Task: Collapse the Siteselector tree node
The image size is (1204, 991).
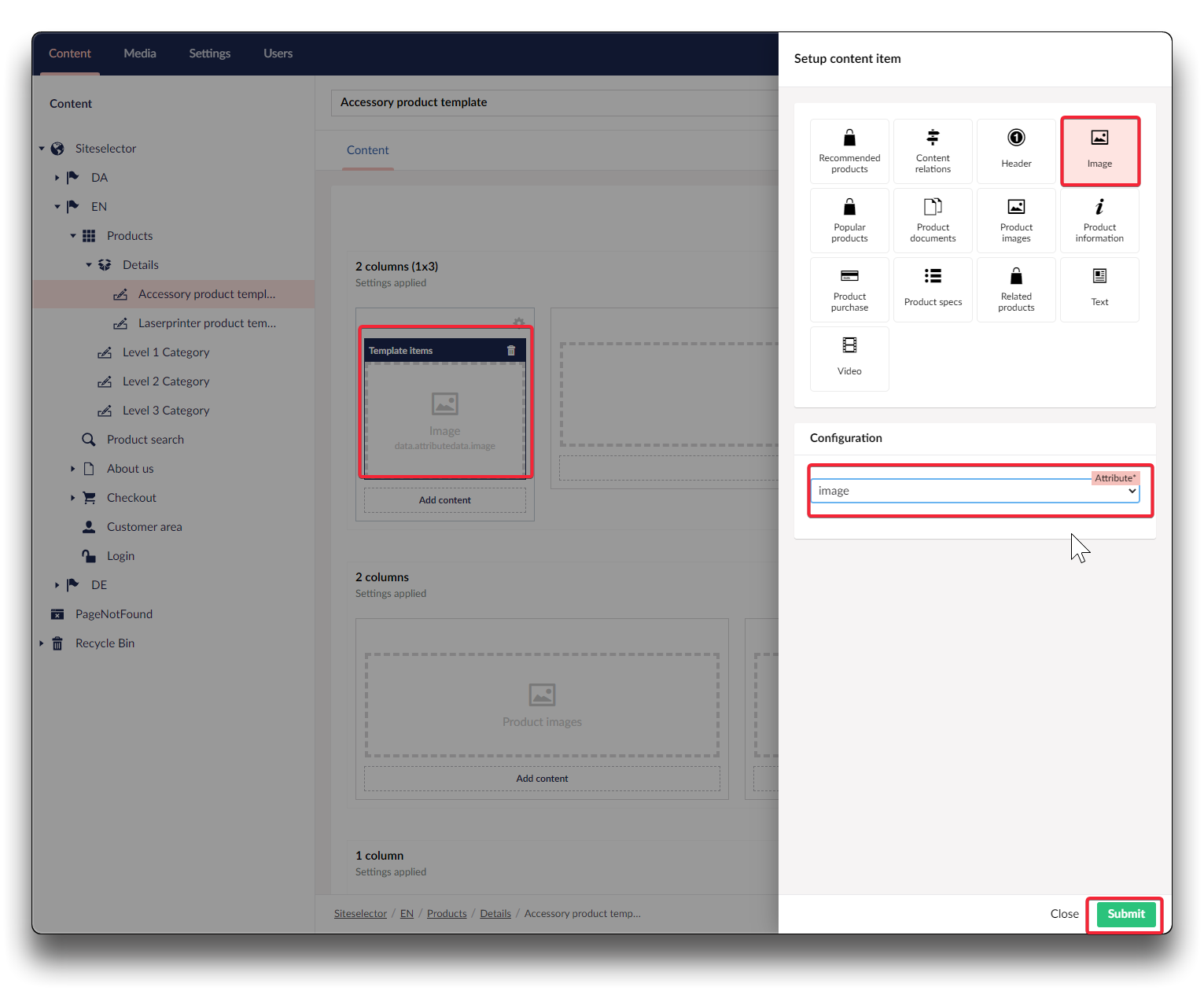Action: point(42,149)
